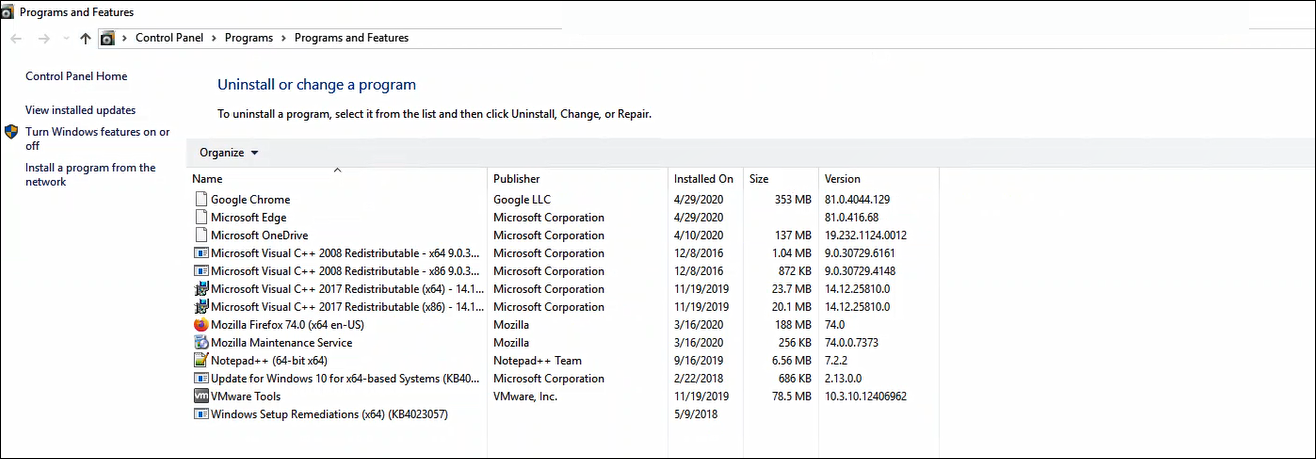Click the Windows features shield icon
The width and height of the screenshot is (1316, 459).
pyautogui.click(x=12, y=132)
